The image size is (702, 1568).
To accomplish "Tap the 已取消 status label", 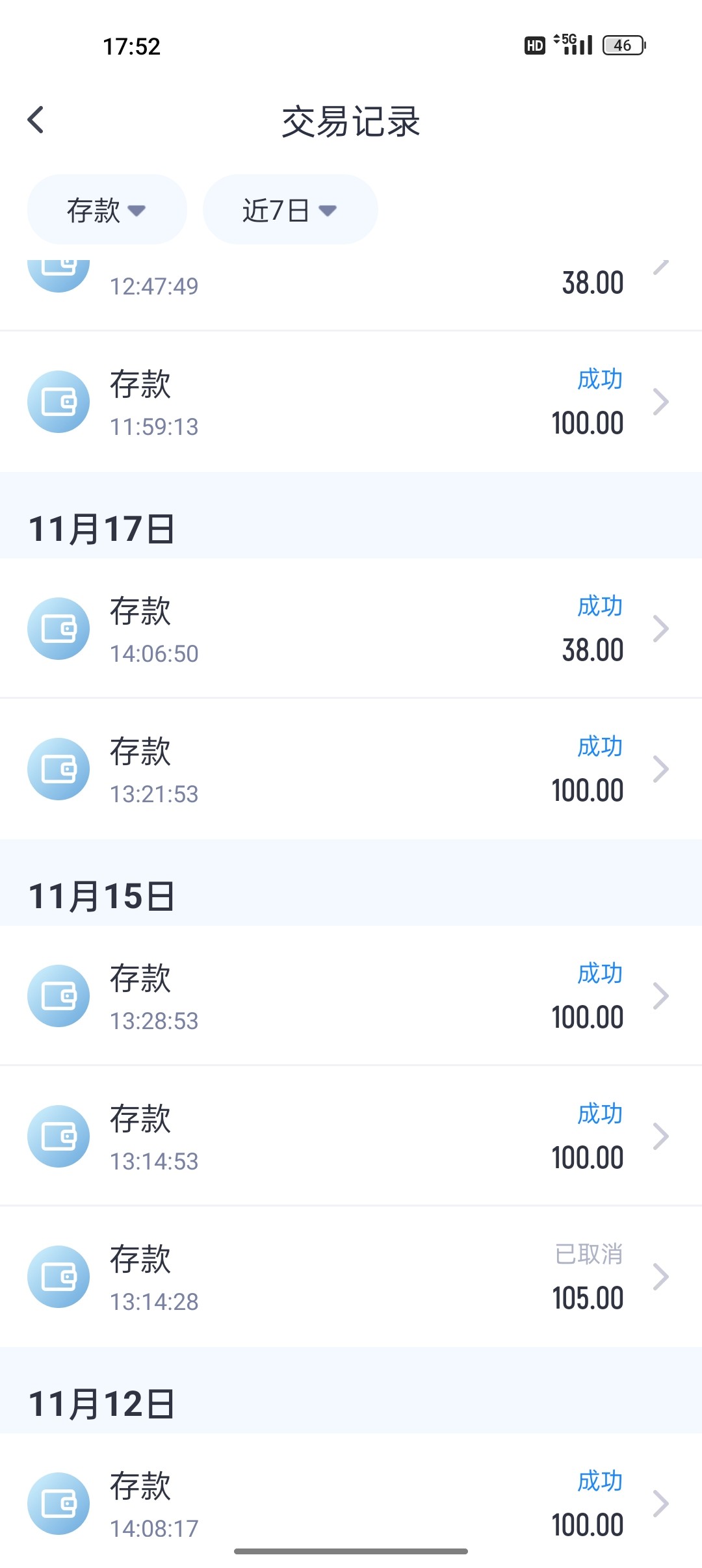I will click(589, 1255).
